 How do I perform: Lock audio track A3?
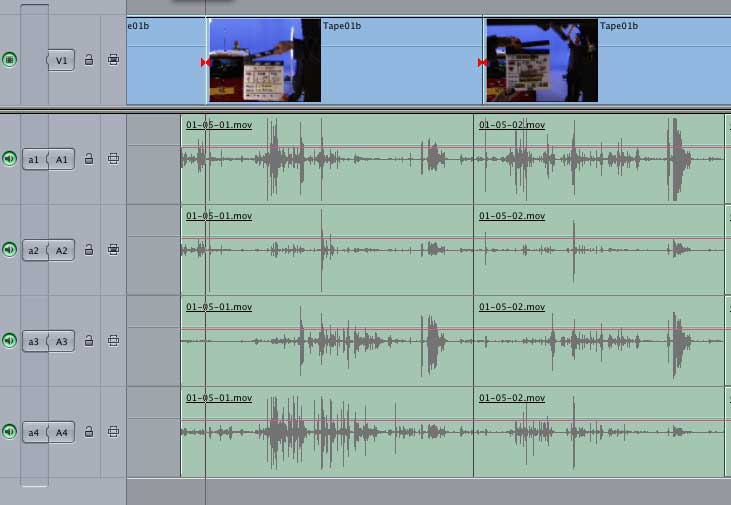click(89, 340)
